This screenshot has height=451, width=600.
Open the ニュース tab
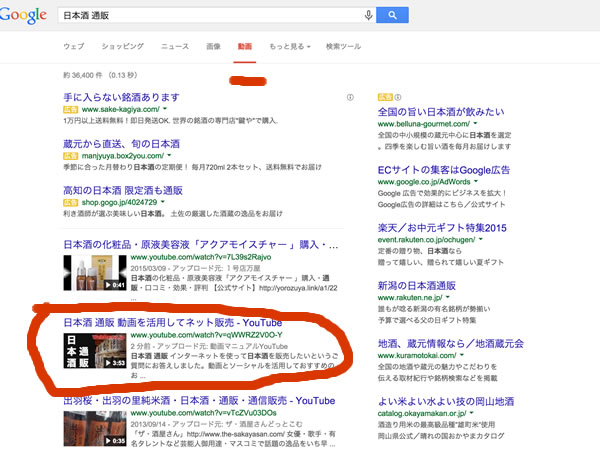(175, 47)
